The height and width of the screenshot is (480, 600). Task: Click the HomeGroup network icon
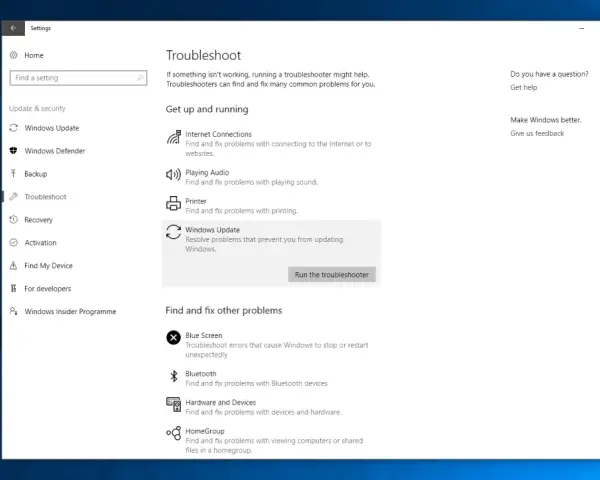[173, 433]
